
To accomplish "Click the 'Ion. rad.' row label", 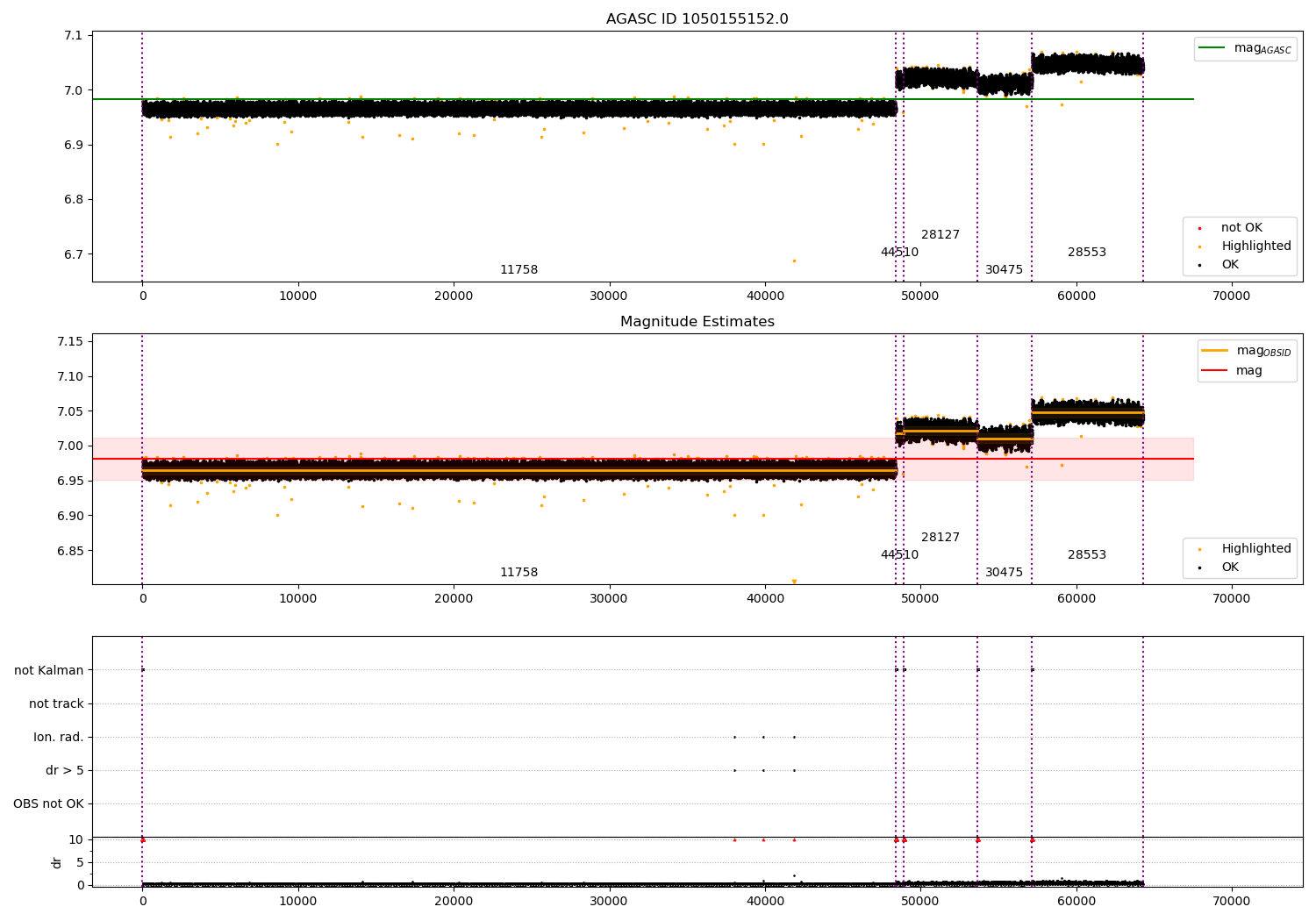I will pyautogui.click(x=59, y=737).
